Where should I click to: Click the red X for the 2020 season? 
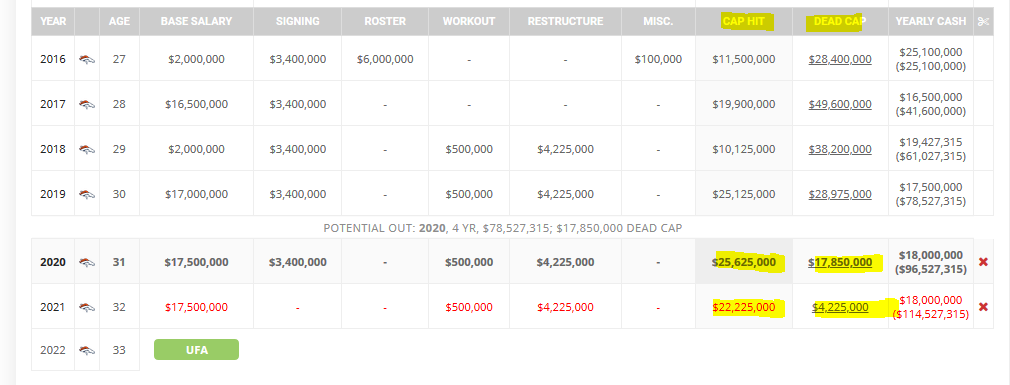pos(983,262)
